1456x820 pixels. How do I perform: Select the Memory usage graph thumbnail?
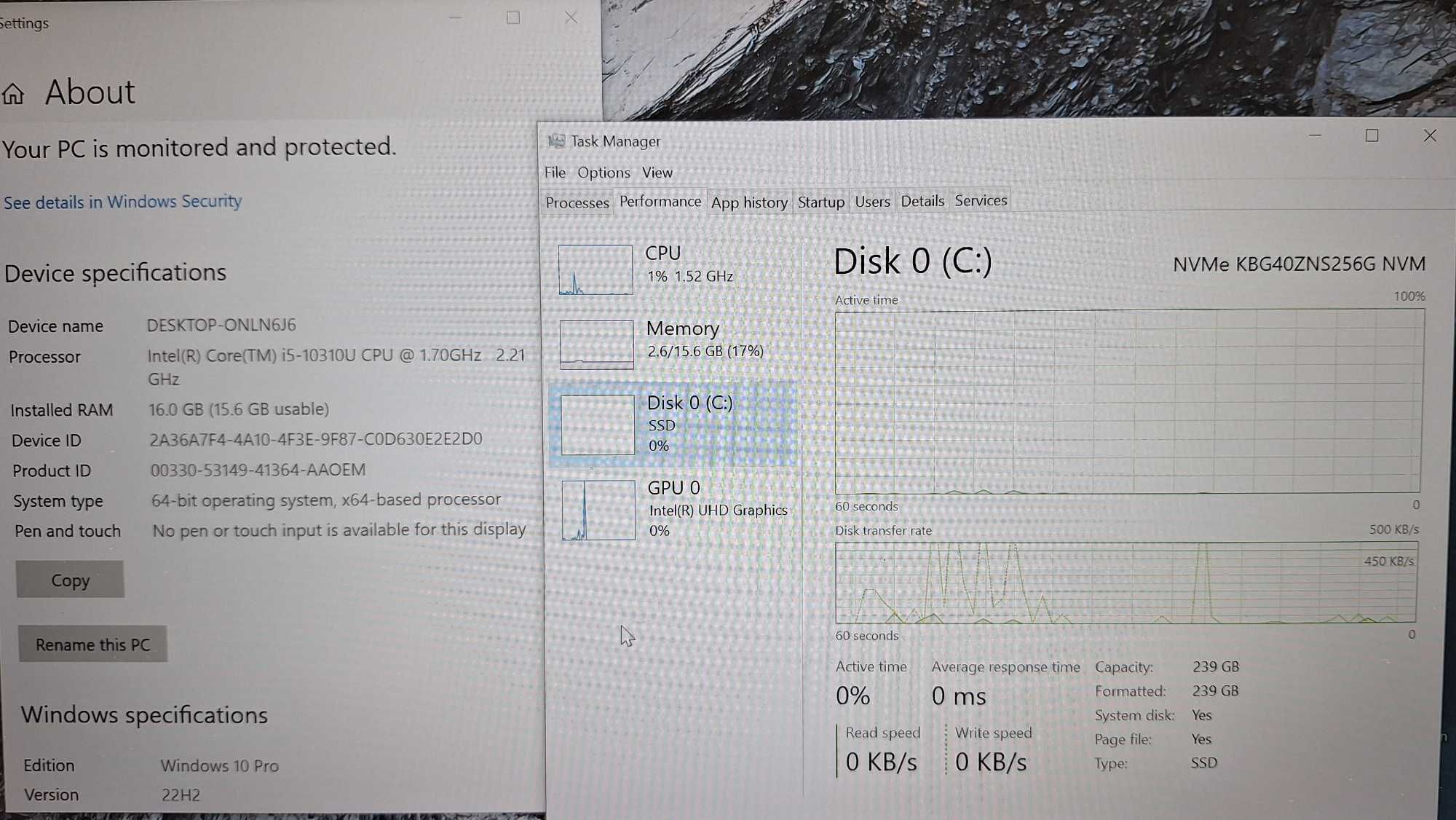click(596, 344)
